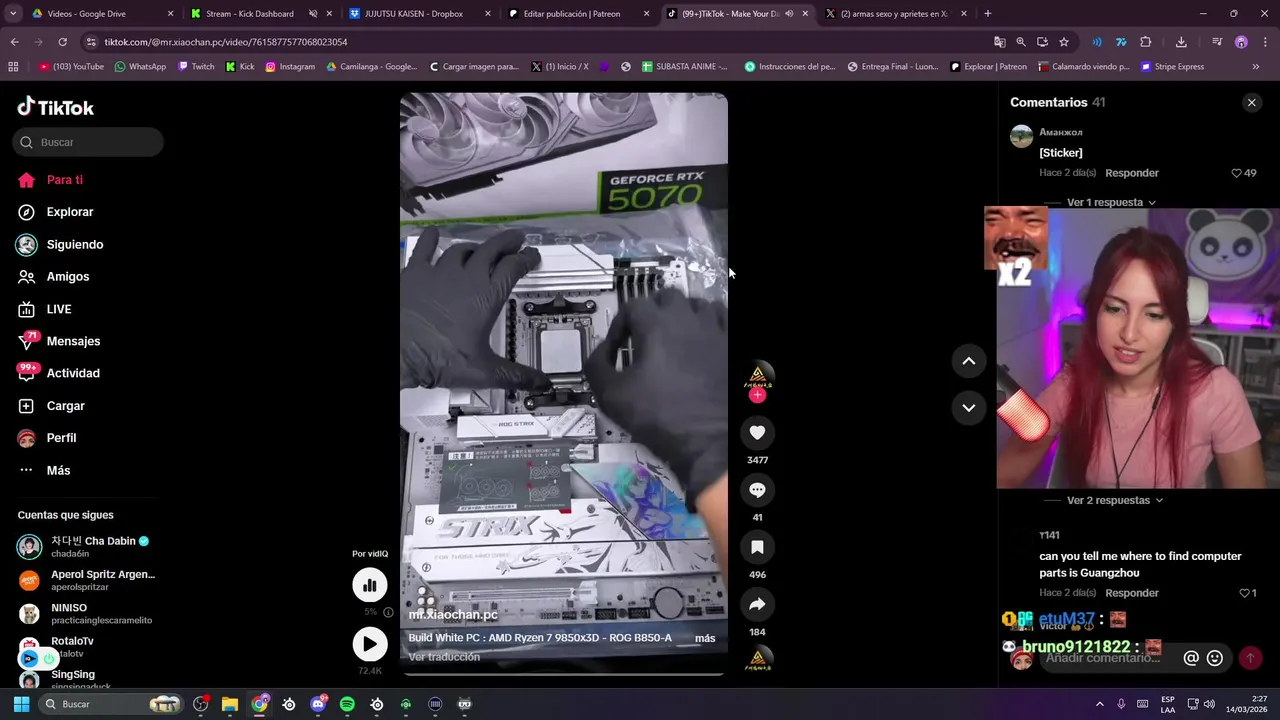The width and height of the screenshot is (1280, 720).
Task: Bookmark this page star icon
Action: coord(1064,42)
